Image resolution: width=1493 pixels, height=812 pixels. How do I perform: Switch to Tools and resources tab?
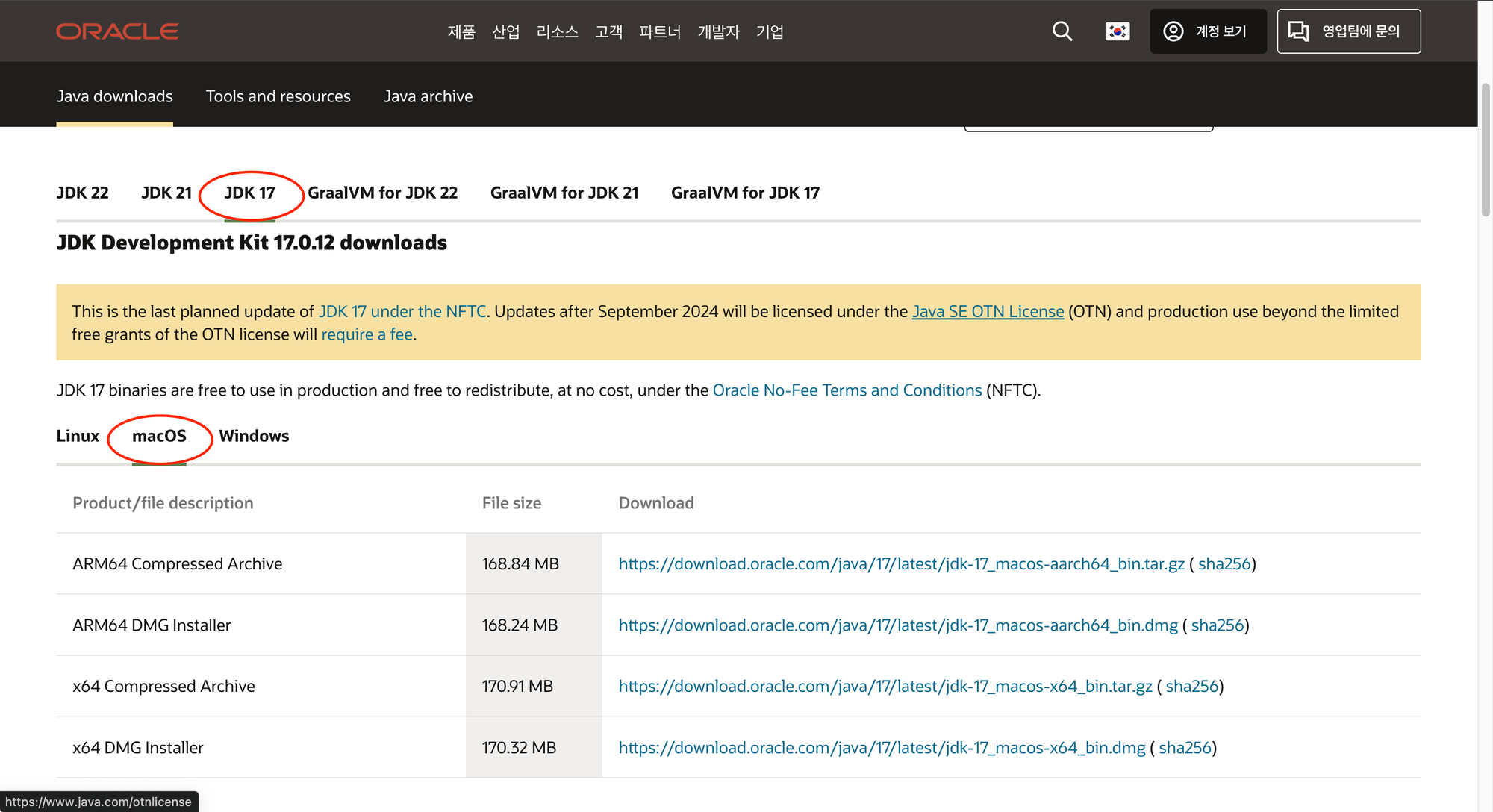(278, 96)
